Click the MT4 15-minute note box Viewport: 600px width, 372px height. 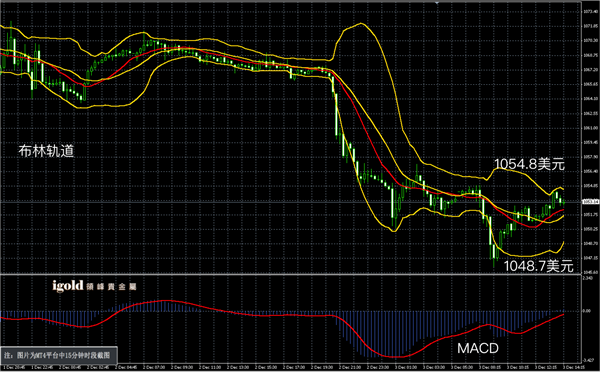(x=59, y=355)
